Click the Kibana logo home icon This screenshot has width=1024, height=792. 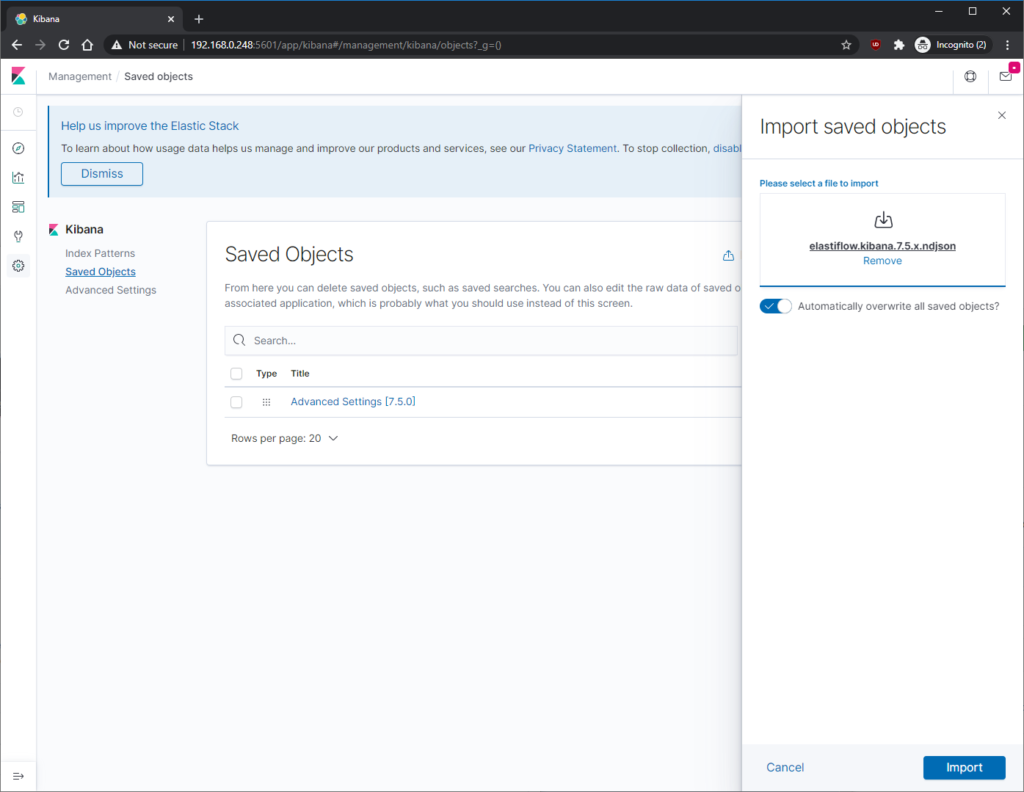click(x=18, y=76)
